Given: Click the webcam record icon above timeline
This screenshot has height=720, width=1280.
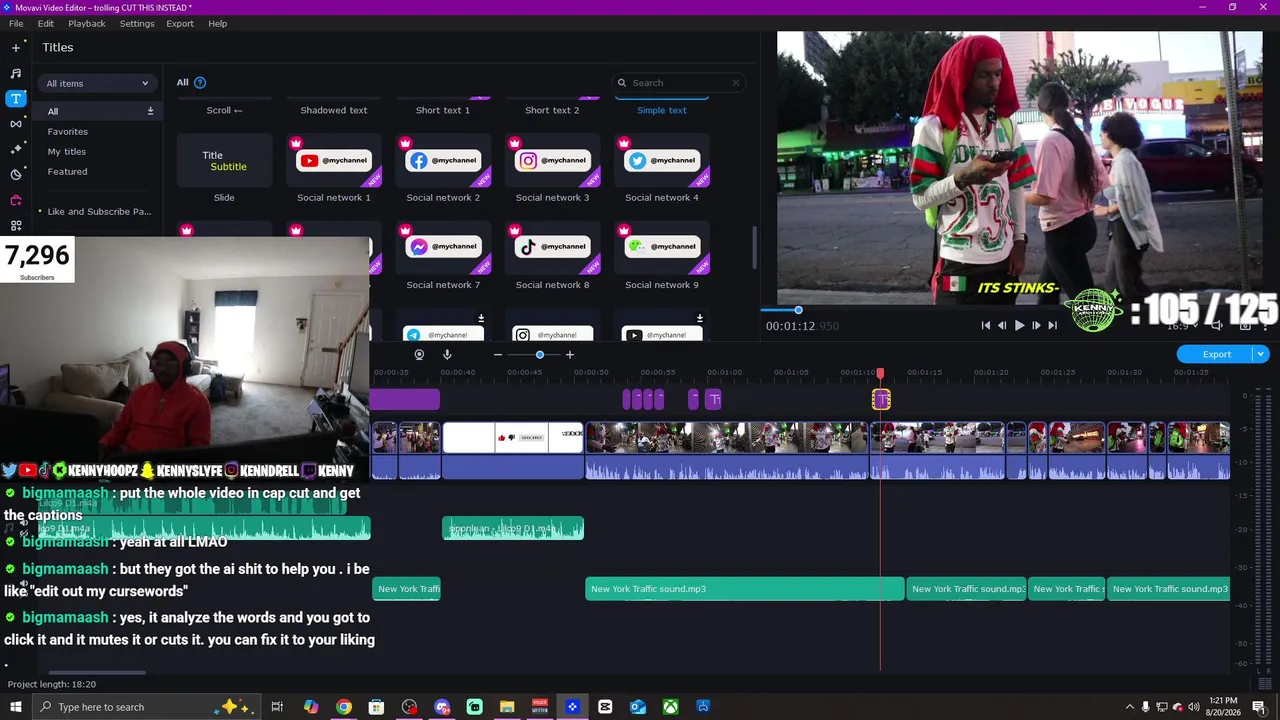Looking at the screenshot, I should 419,354.
